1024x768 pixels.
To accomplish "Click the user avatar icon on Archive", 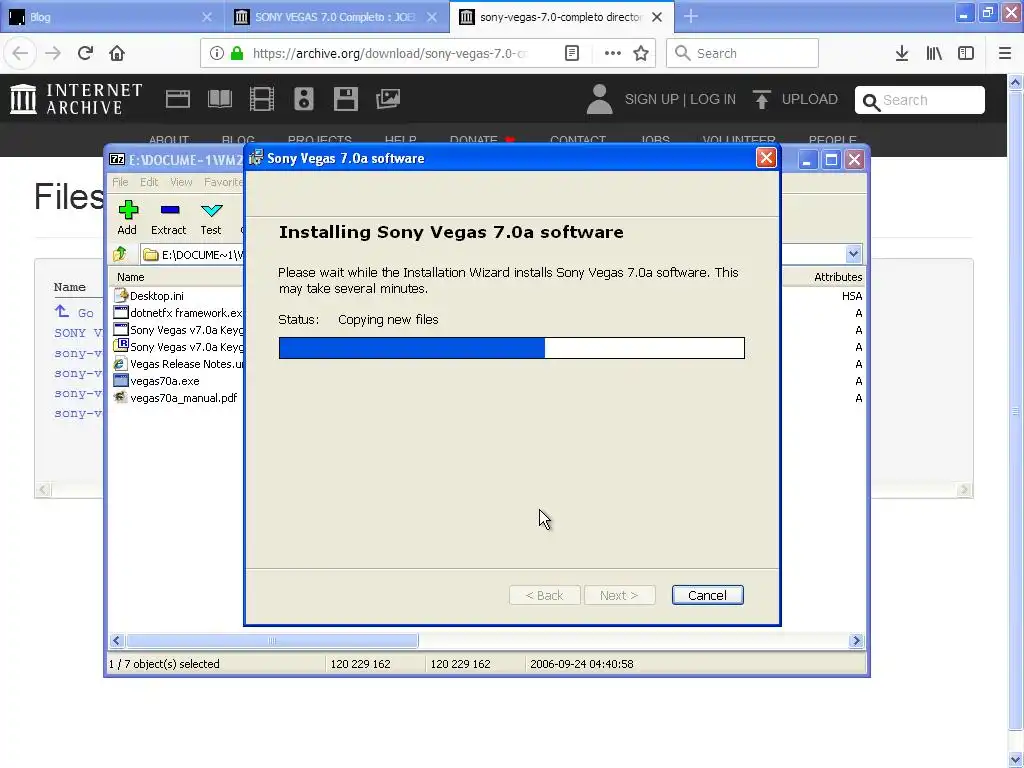I will pos(600,99).
